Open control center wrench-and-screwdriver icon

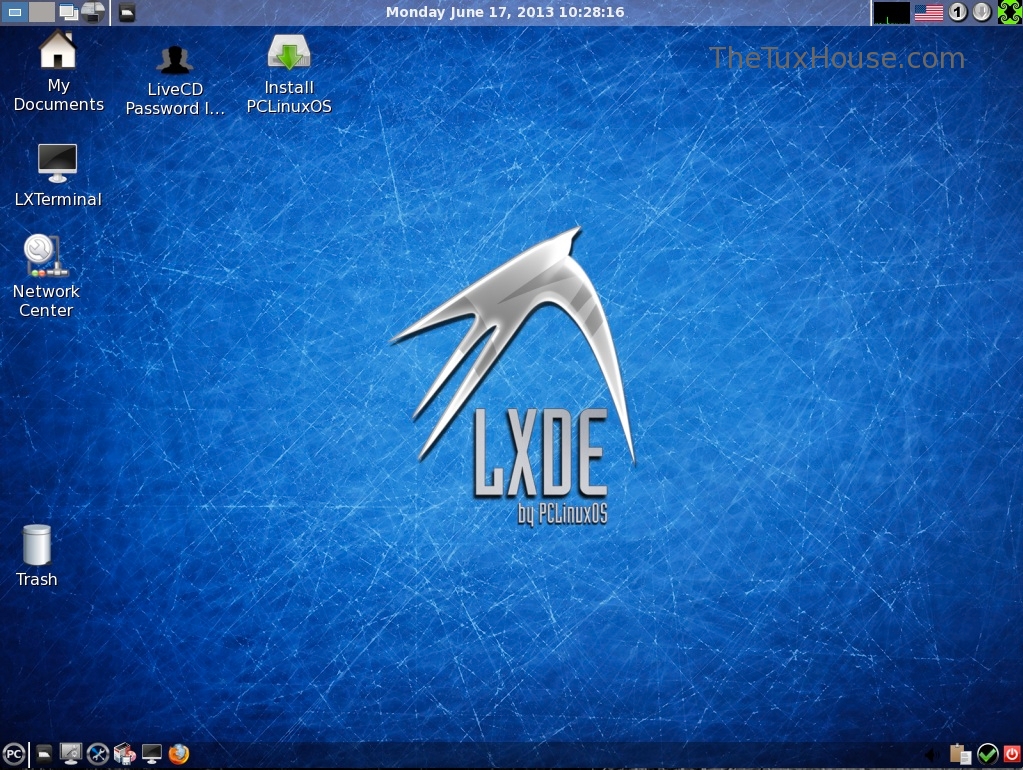click(98, 754)
